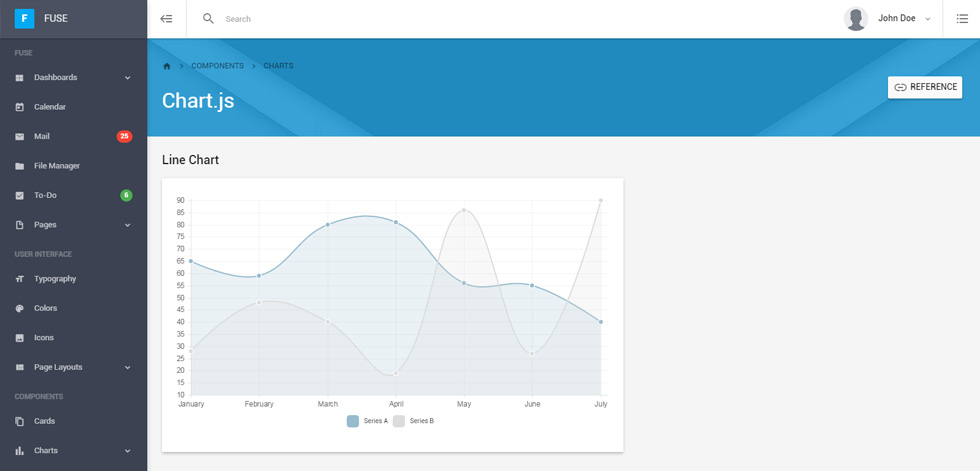Click the Series B data point at April
Image resolution: width=980 pixels, height=471 pixels.
coord(396,373)
